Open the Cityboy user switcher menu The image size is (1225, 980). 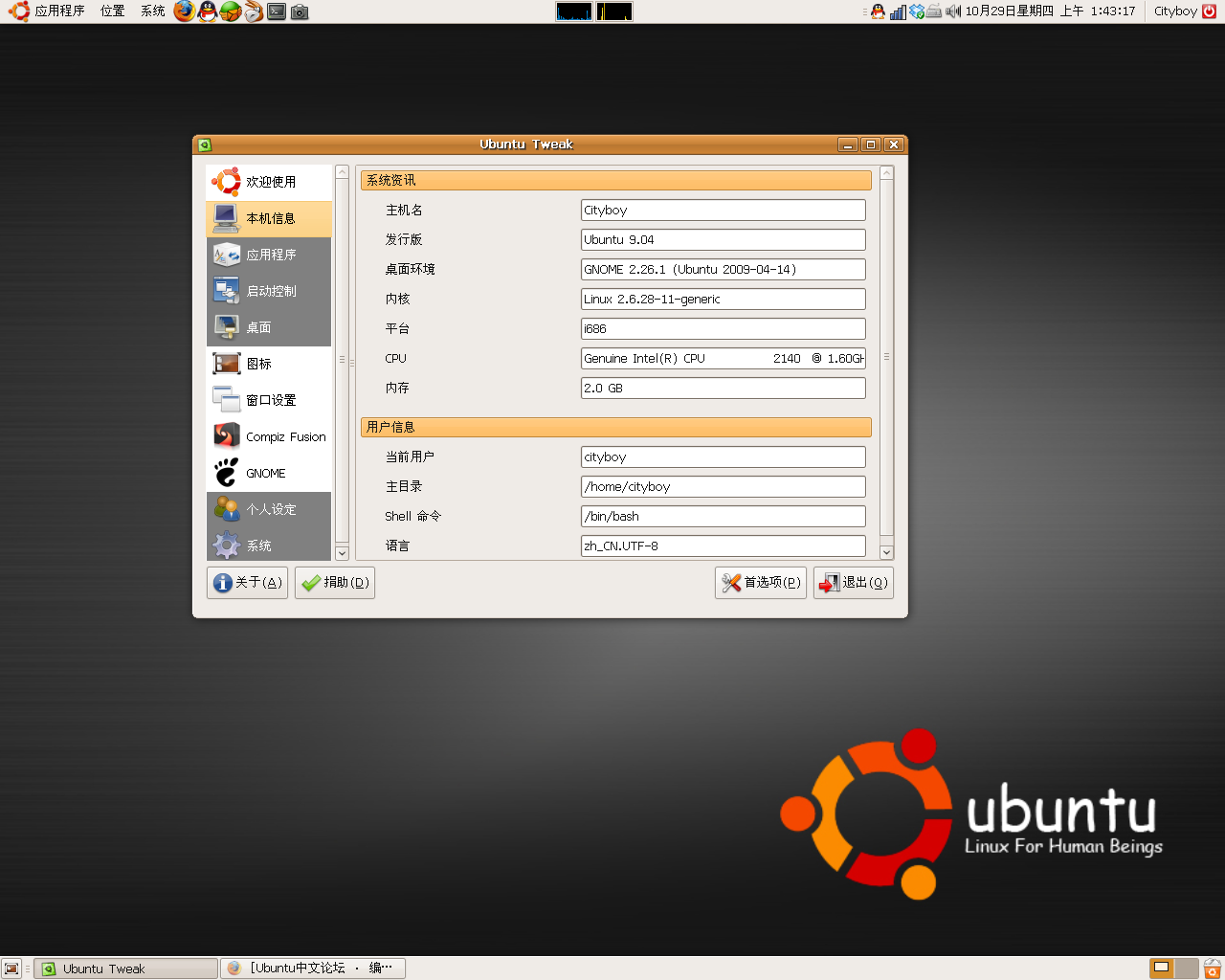coord(1175,11)
